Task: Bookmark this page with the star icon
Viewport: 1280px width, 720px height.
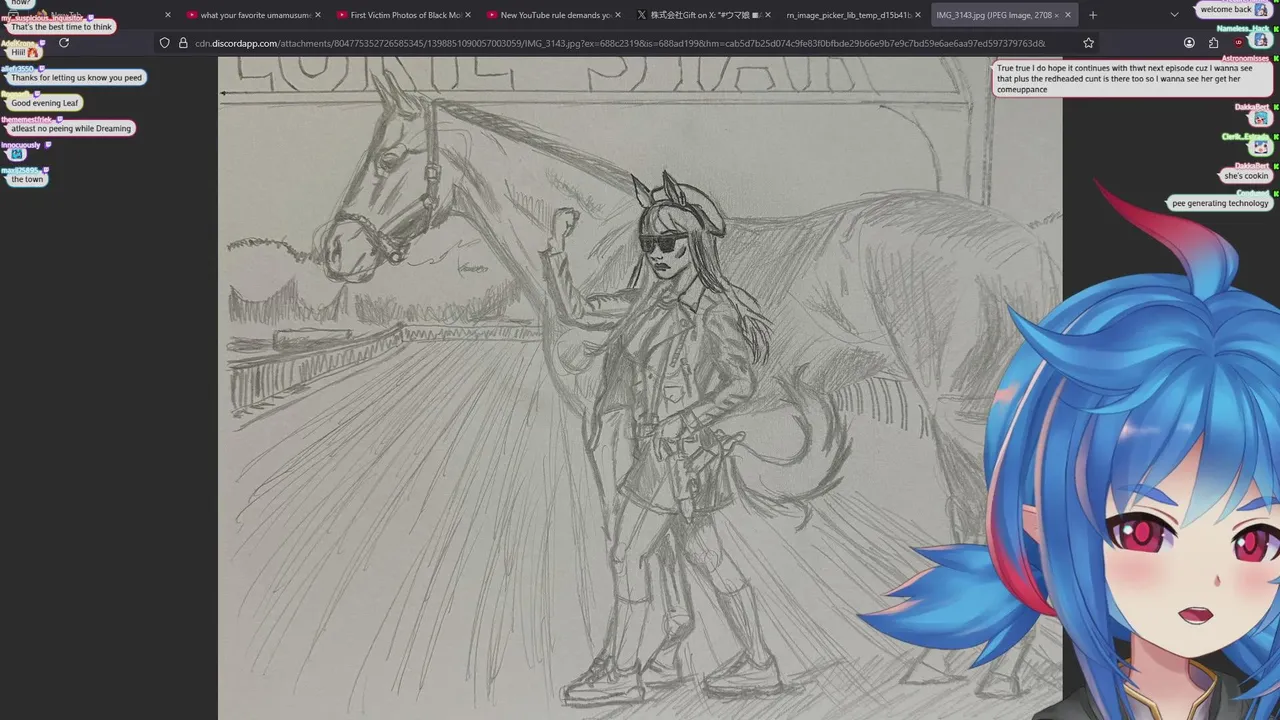Action: [1088, 43]
